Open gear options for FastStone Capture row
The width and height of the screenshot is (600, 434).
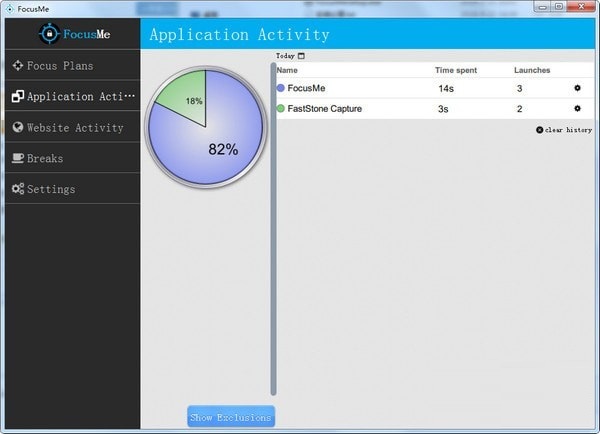577,108
